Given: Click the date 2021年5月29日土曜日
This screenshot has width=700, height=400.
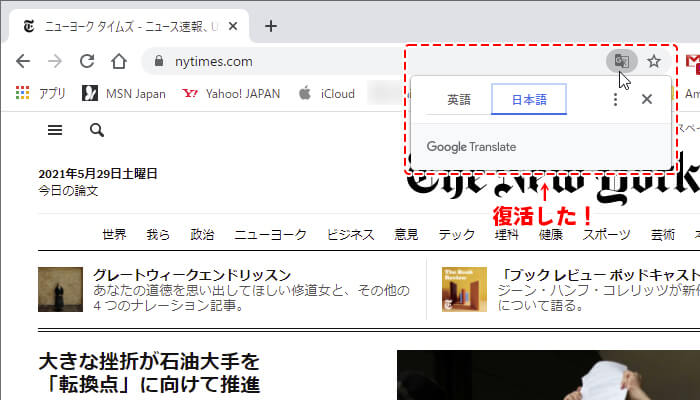Looking at the screenshot, I should pyautogui.click(x=98, y=174).
